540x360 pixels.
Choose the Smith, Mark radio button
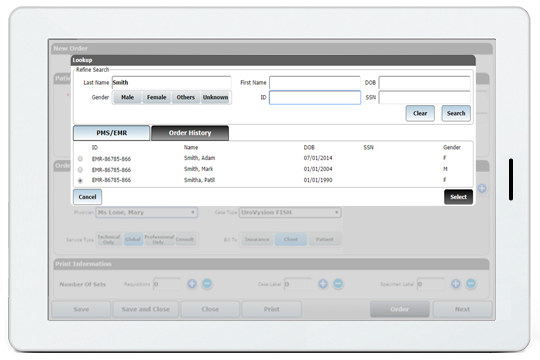click(x=80, y=170)
